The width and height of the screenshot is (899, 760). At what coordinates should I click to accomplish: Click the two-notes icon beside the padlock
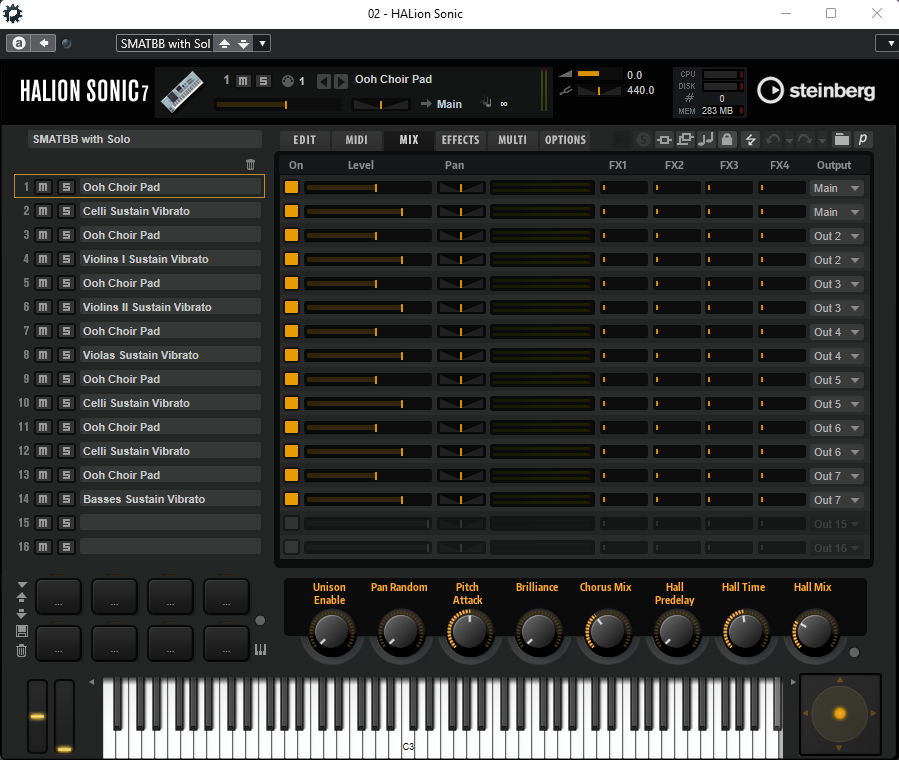(x=706, y=139)
